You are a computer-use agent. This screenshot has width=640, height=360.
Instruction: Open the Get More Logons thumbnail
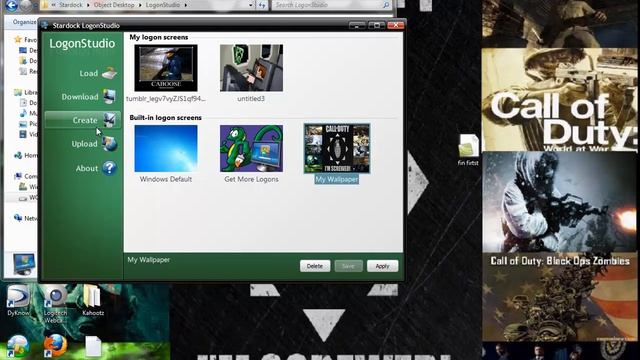click(x=251, y=149)
